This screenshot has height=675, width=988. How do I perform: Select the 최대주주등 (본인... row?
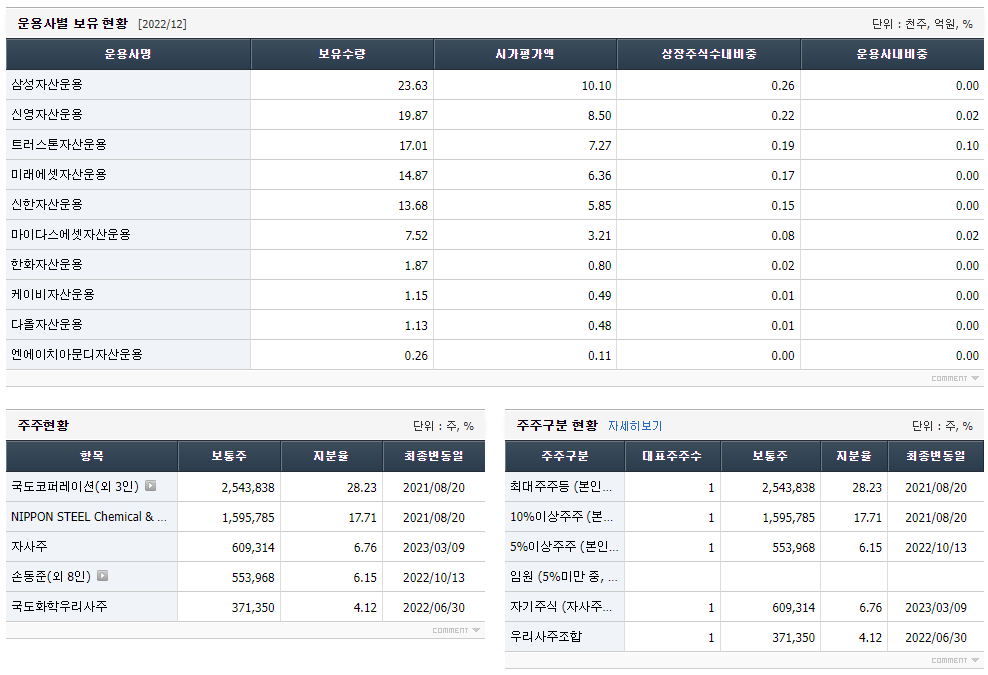(x=561, y=487)
